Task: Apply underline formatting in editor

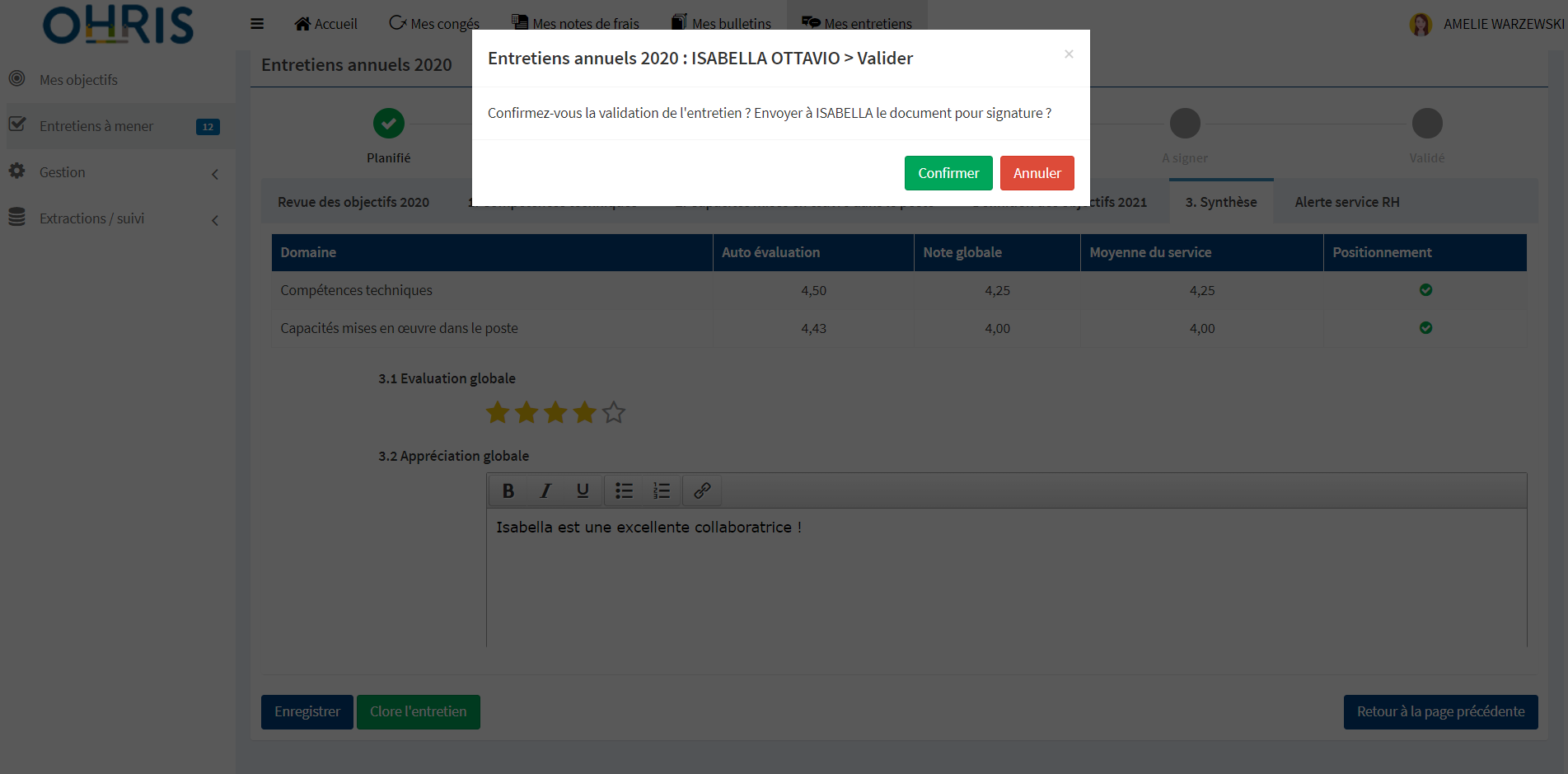Action: point(583,490)
